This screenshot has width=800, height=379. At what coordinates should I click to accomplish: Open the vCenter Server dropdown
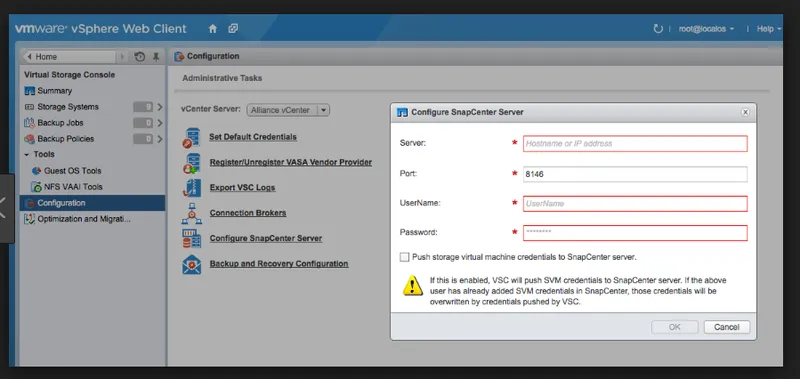point(288,110)
